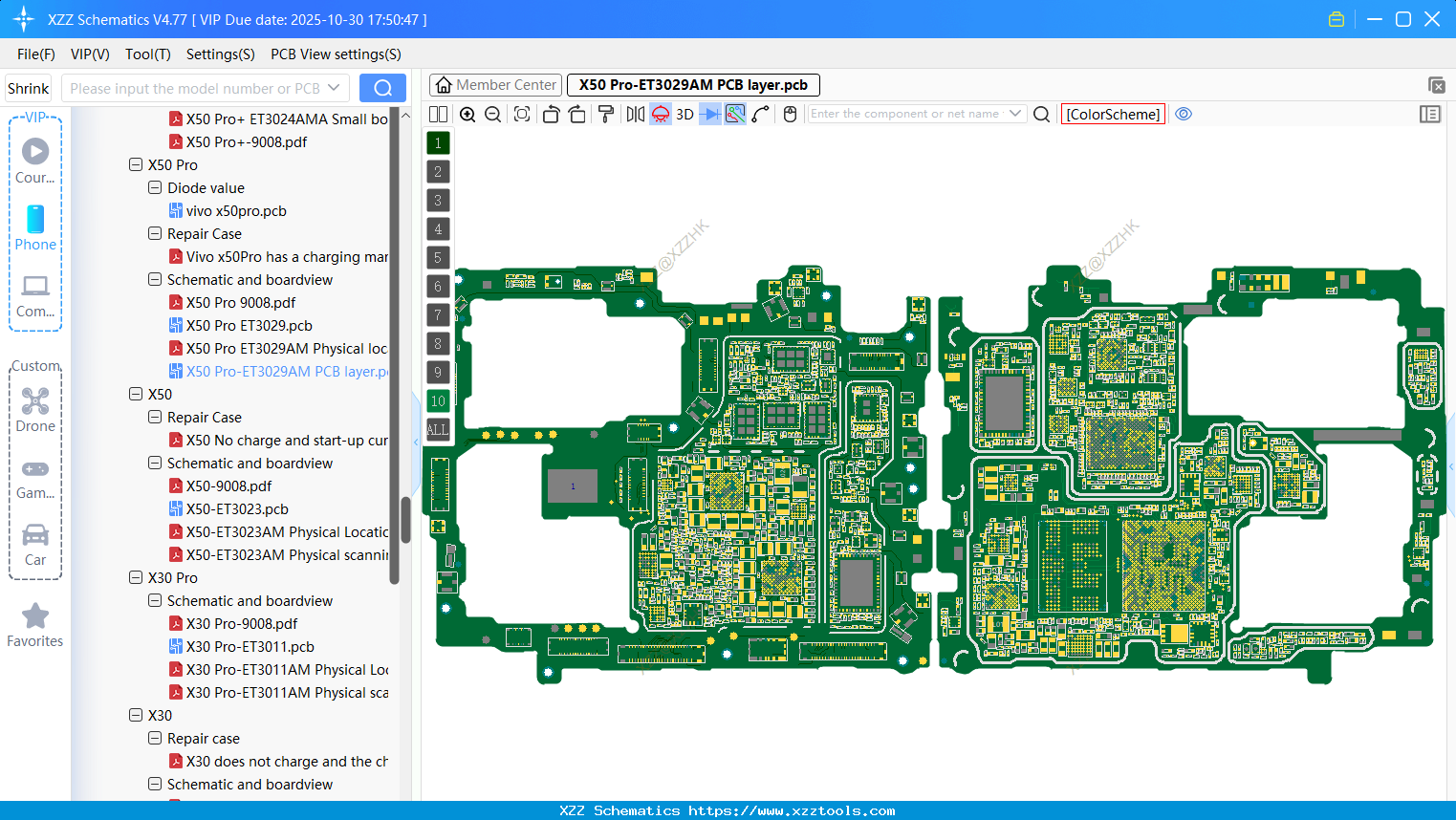Screen dimensions: 1456x820
Task: Toggle the red lamp highlight mode
Action: [661, 114]
